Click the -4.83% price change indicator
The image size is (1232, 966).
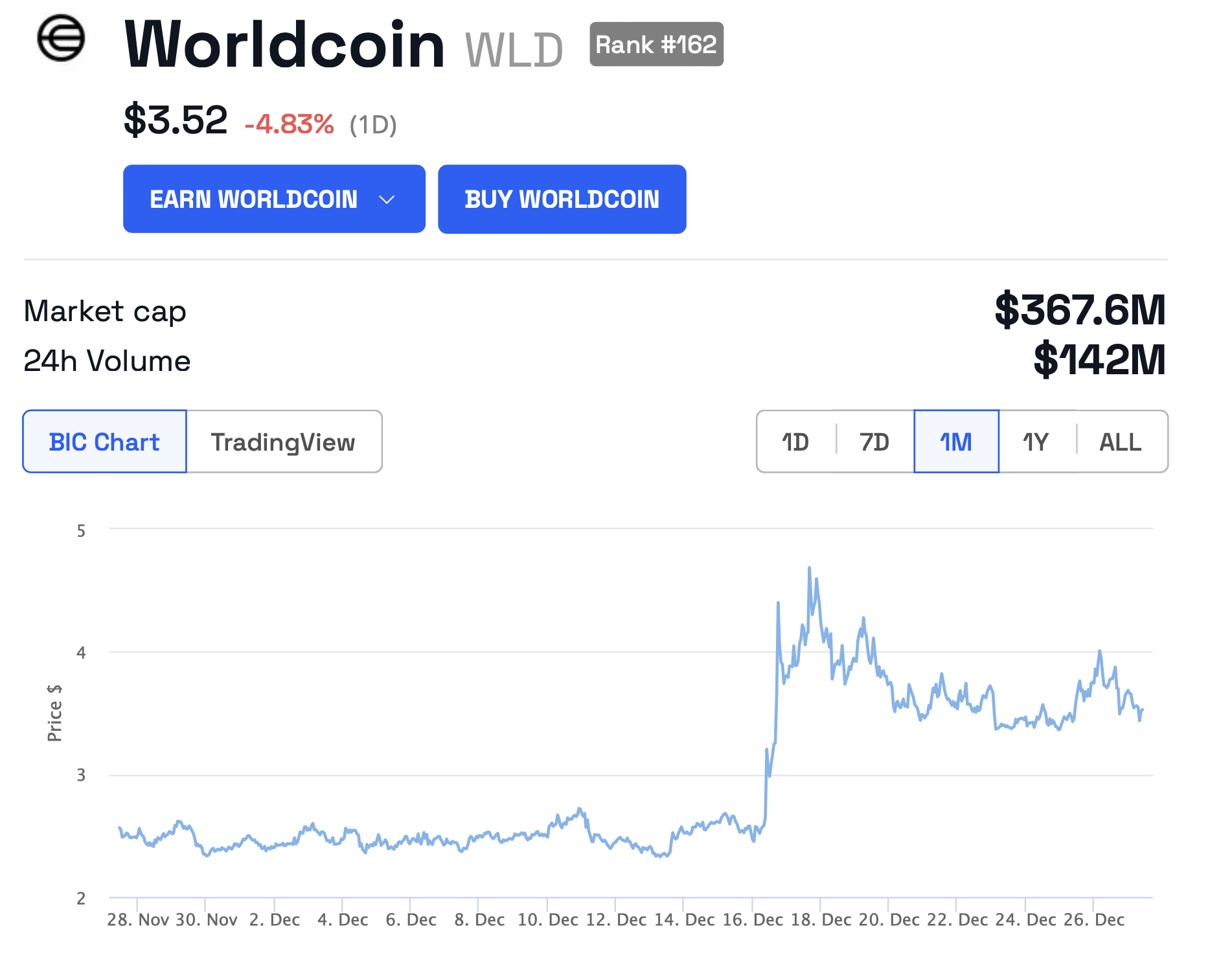click(x=289, y=124)
